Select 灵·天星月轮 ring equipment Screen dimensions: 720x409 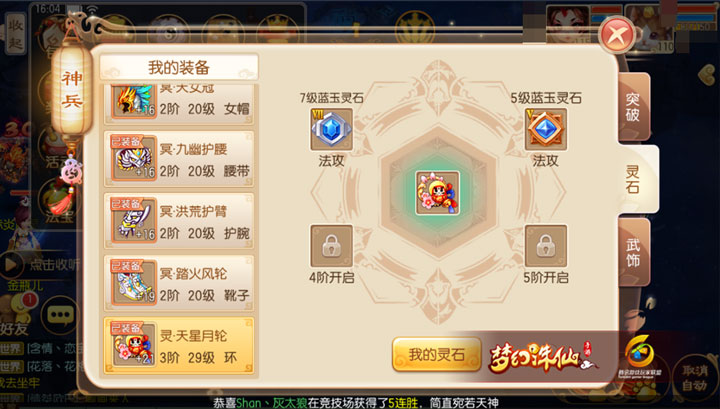tap(179, 346)
